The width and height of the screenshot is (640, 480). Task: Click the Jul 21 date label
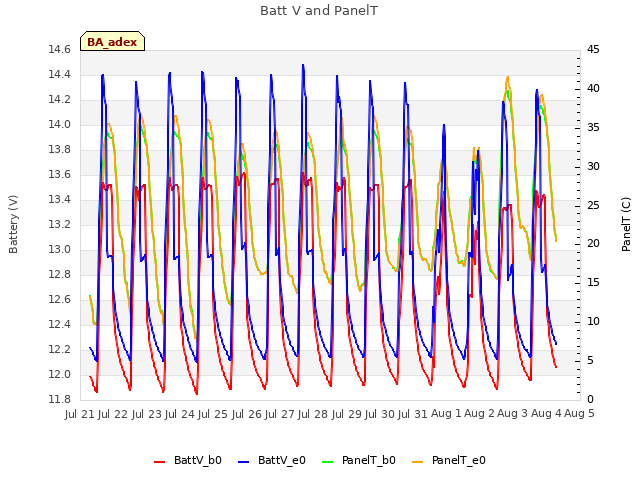[x=80, y=414]
